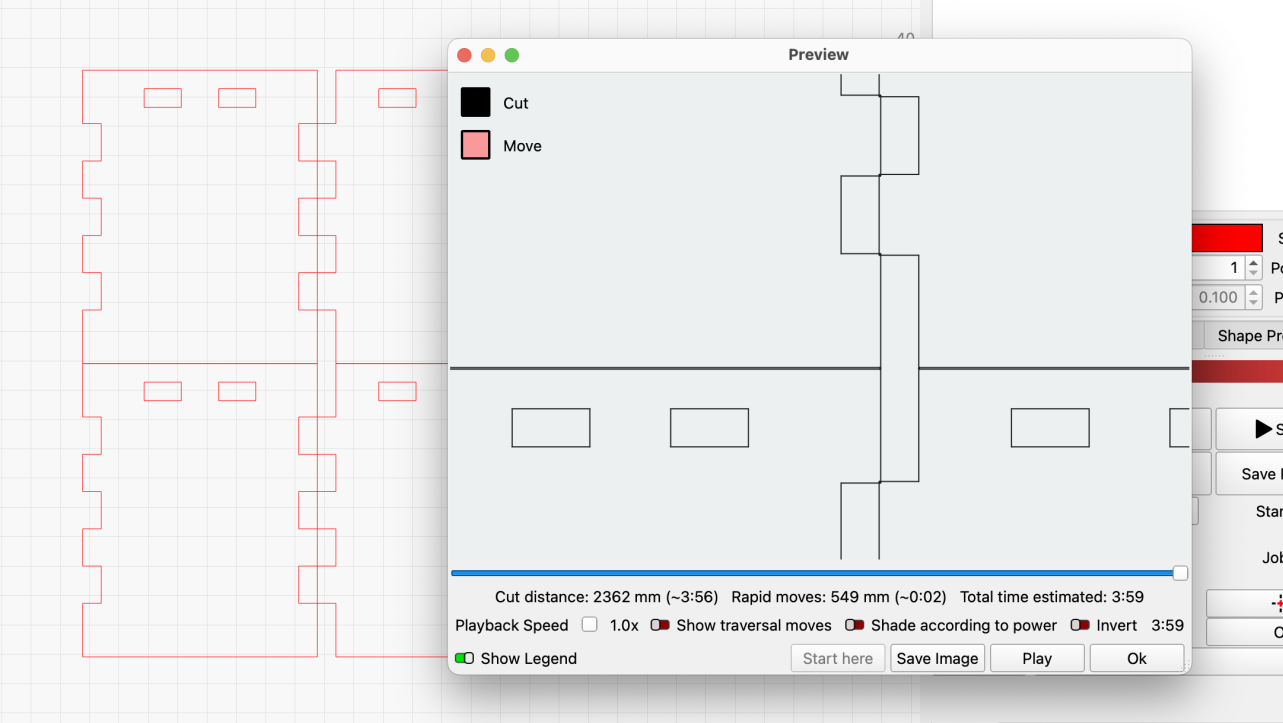The image size is (1283, 723).
Task: Click the pink Move legend swatch
Action: [475, 145]
